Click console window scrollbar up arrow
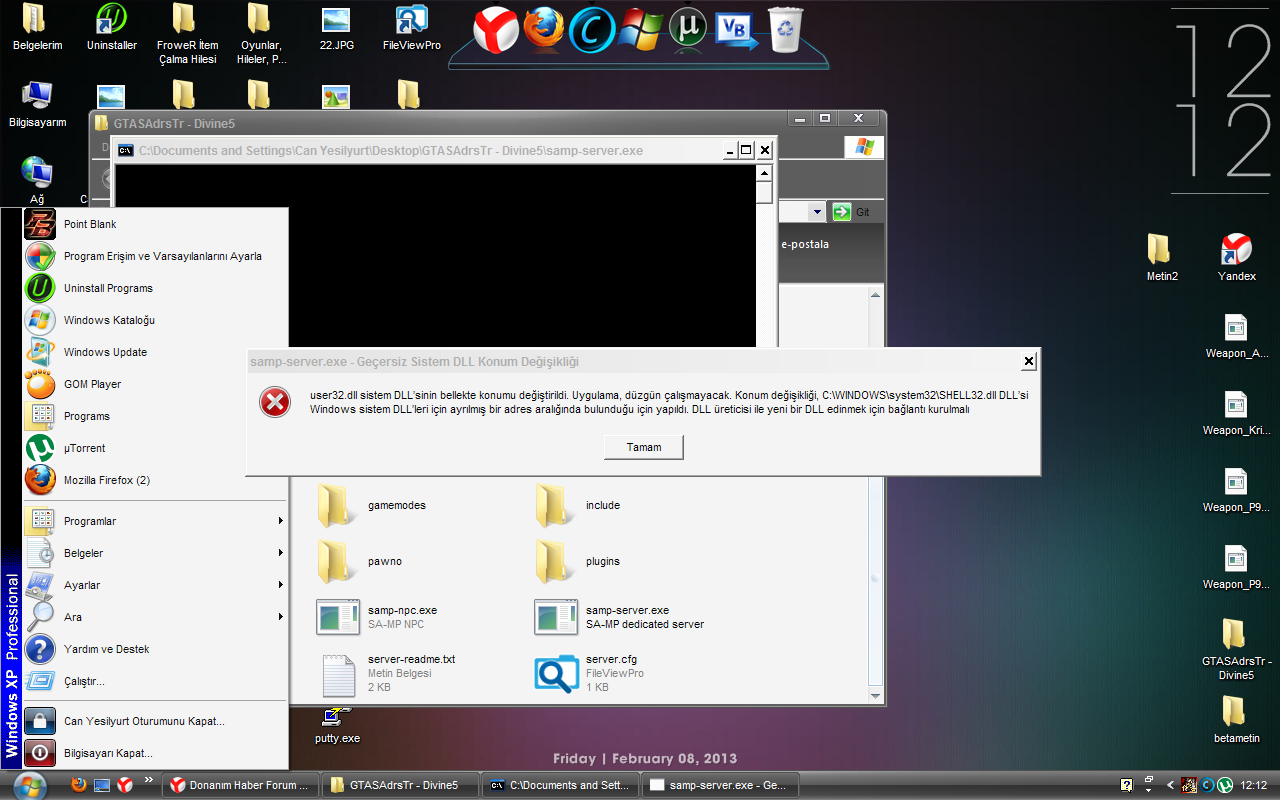1280x800 pixels. [x=764, y=171]
